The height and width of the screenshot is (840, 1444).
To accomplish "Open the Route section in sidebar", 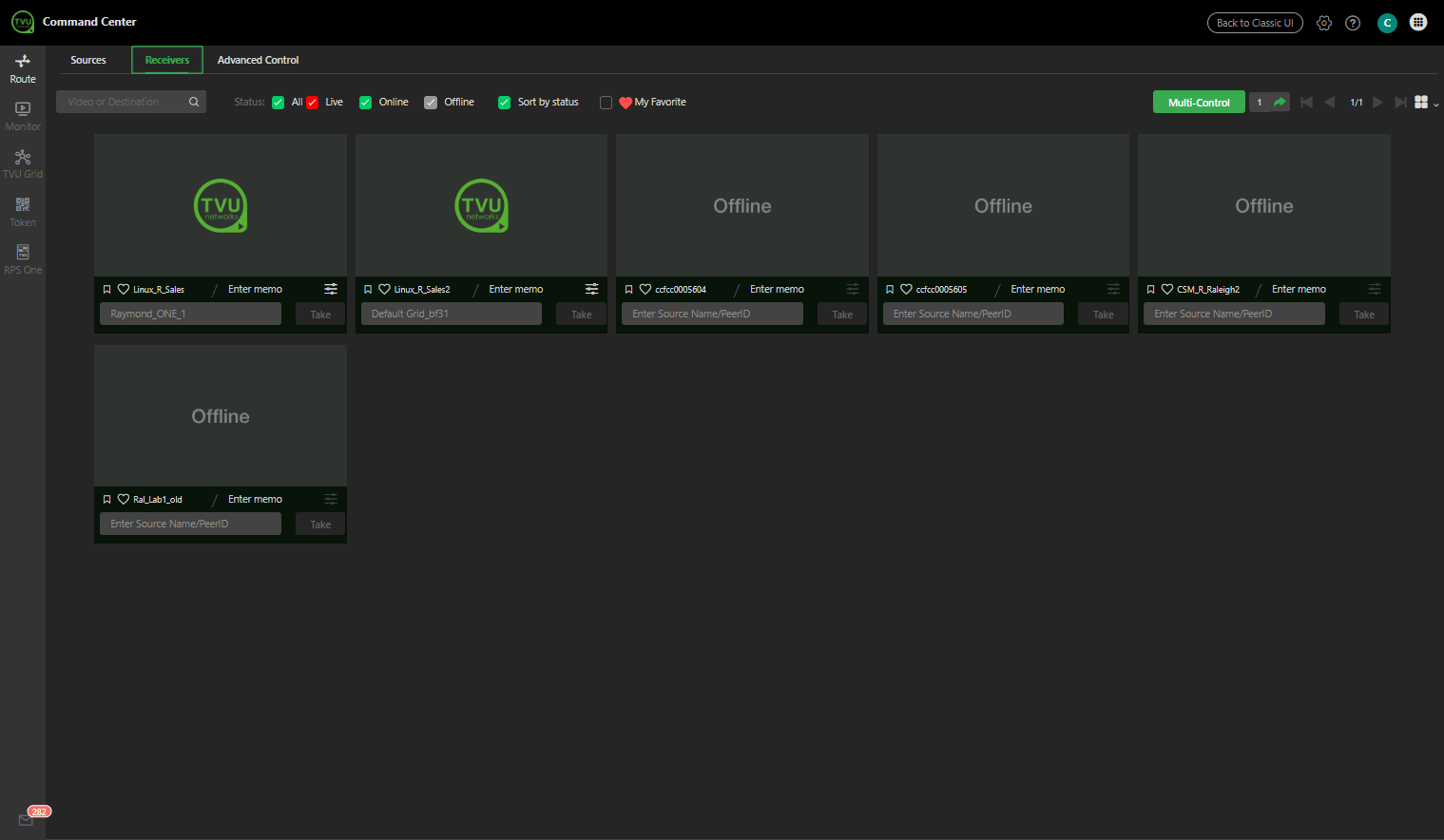I will (23, 68).
